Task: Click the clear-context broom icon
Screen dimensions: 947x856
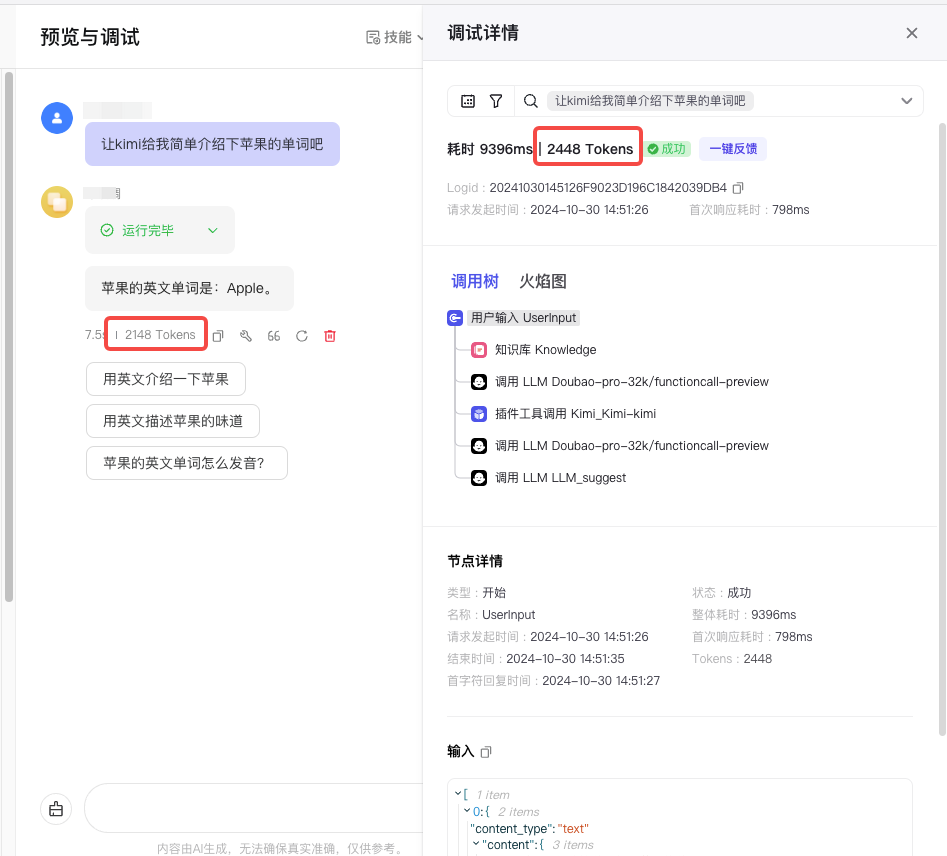Action: (x=56, y=809)
